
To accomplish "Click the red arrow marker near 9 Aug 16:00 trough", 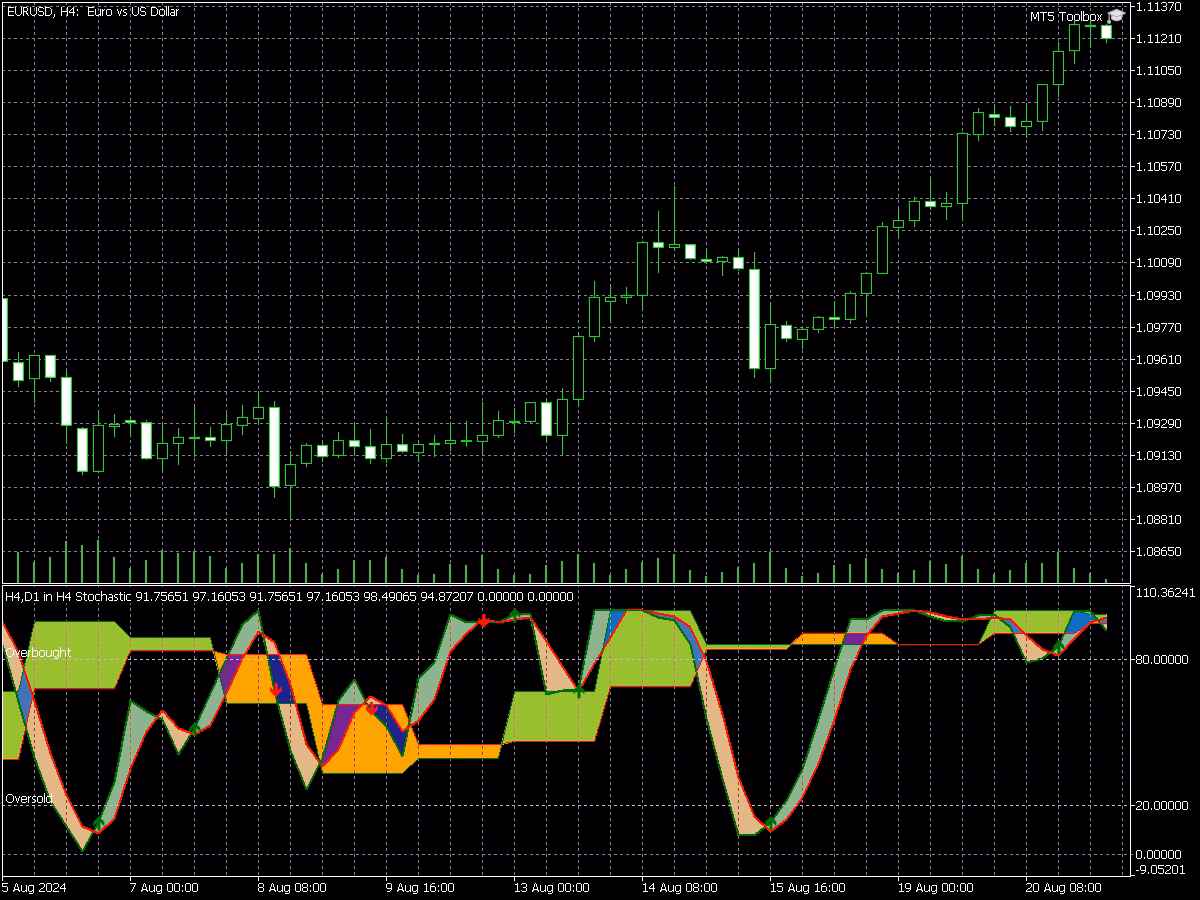I will pyautogui.click(x=371, y=707).
